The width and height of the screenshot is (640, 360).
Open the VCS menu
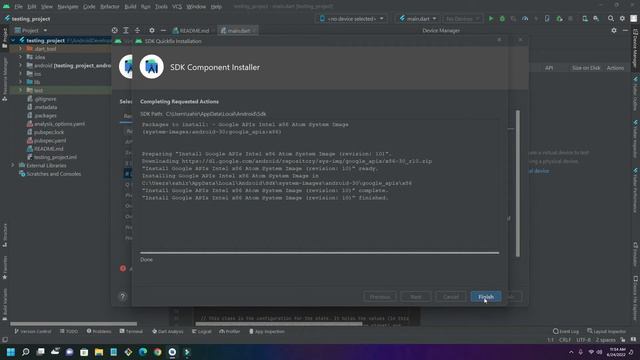pos(177,7)
